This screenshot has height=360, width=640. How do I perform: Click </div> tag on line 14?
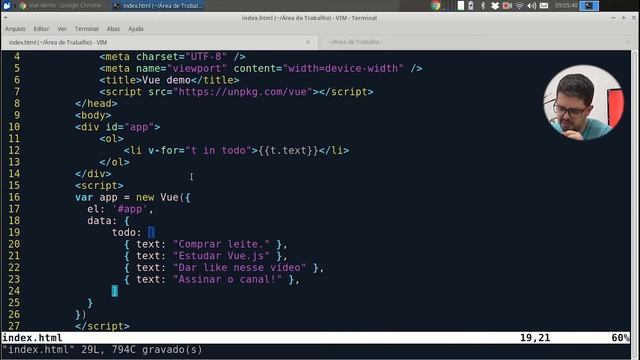point(93,174)
